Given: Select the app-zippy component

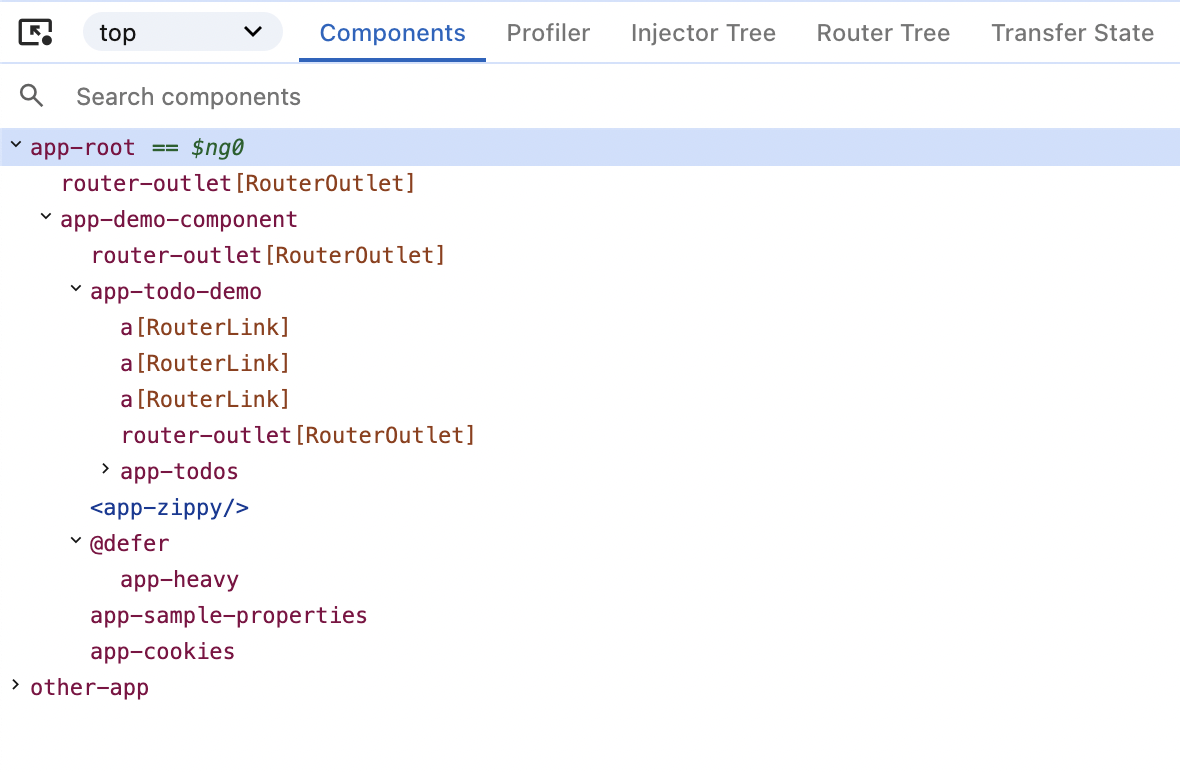Looking at the screenshot, I should point(169,507).
